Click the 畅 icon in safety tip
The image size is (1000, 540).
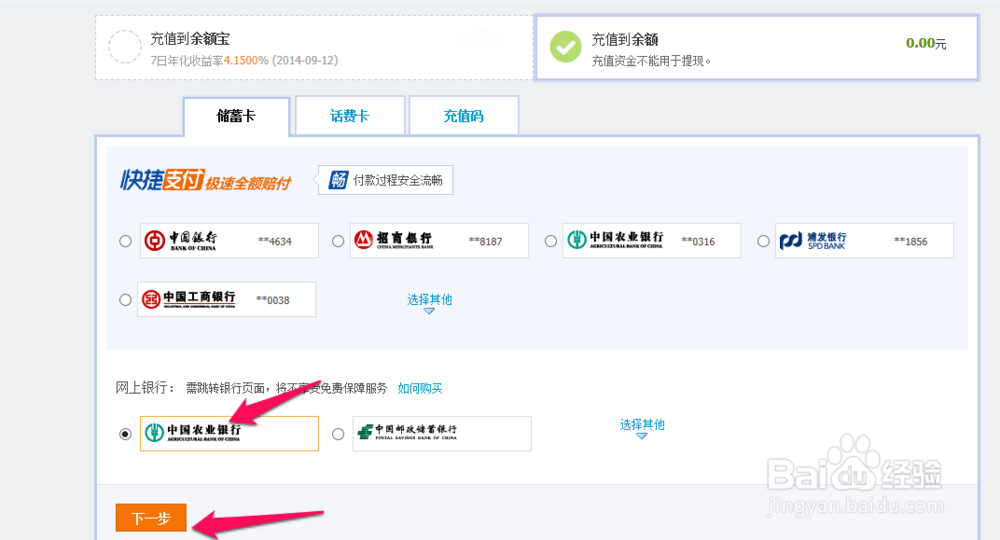pyautogui.click(x=338, y=180)
